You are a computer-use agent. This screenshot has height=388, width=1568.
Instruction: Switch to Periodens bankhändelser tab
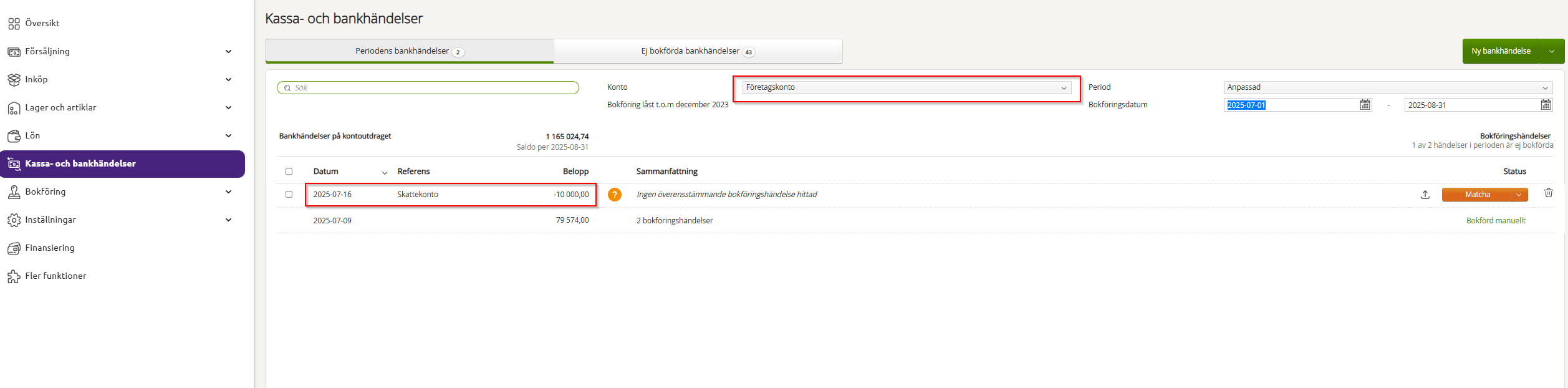[x=410, y=51]
